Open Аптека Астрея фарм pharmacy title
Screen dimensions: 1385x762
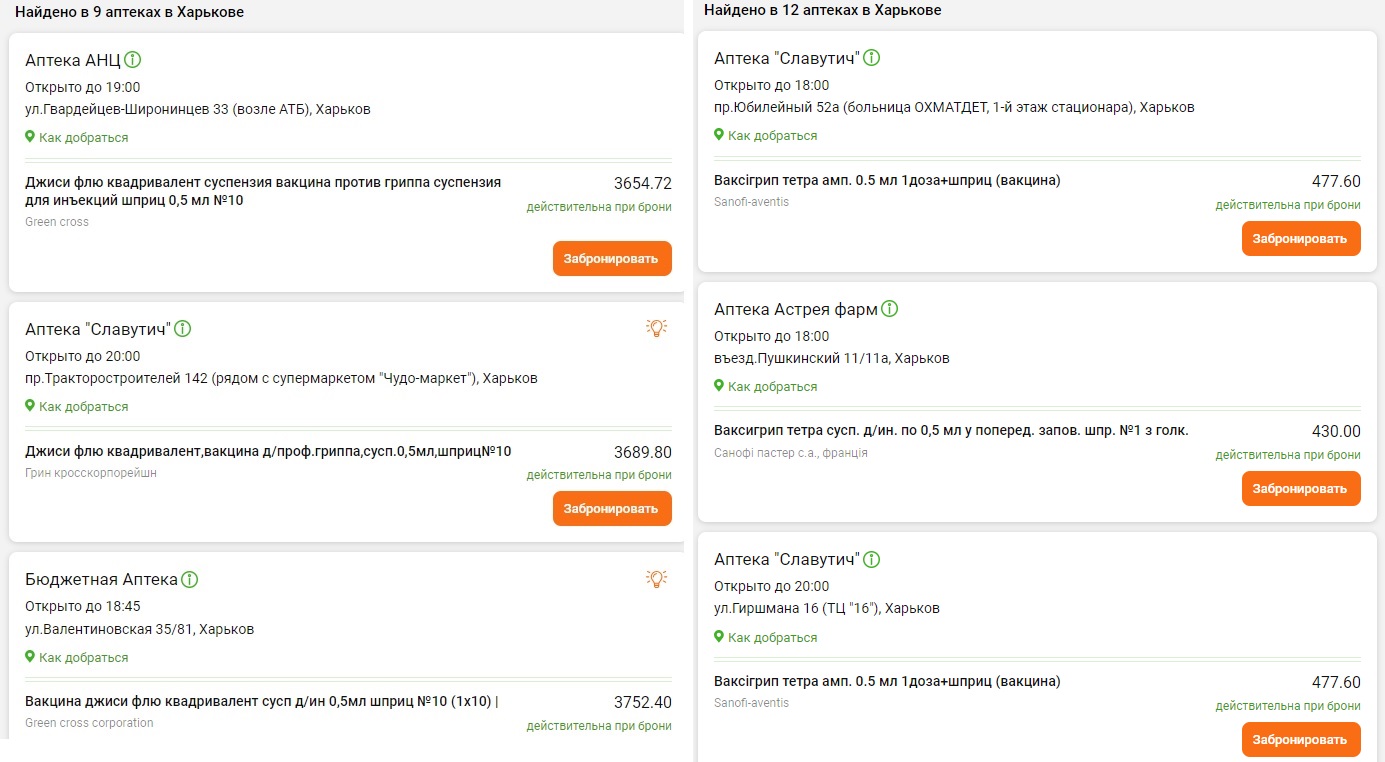point(795,309)
